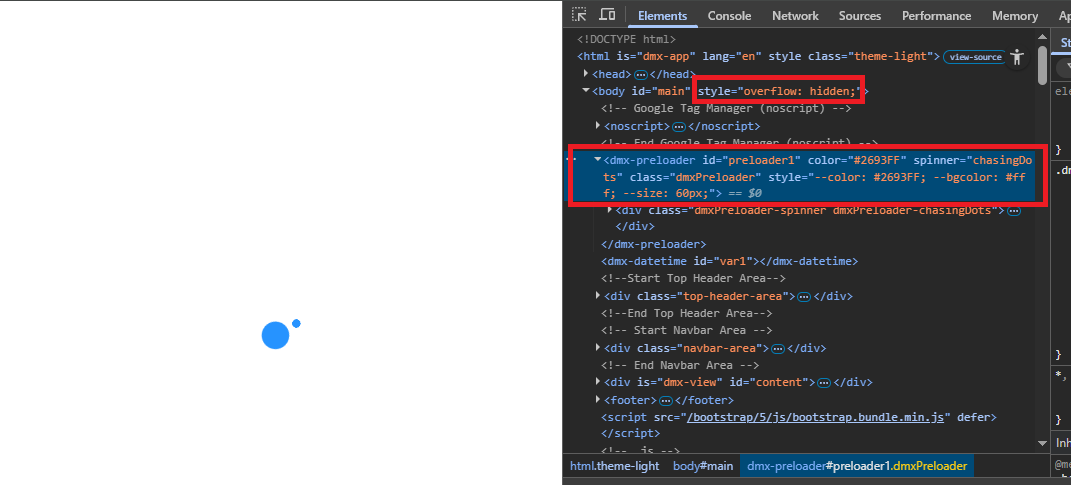The height and width of the screenshot is (485, 1071).
Task: Click ellipsis badge in footer element
Action: pos(667,400)
